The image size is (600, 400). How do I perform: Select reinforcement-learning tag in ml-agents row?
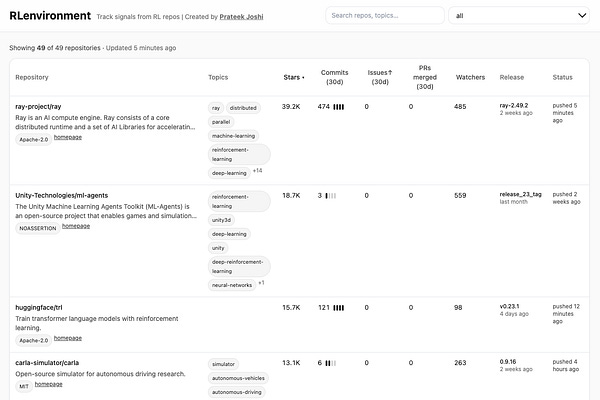(x=239, y=201)
